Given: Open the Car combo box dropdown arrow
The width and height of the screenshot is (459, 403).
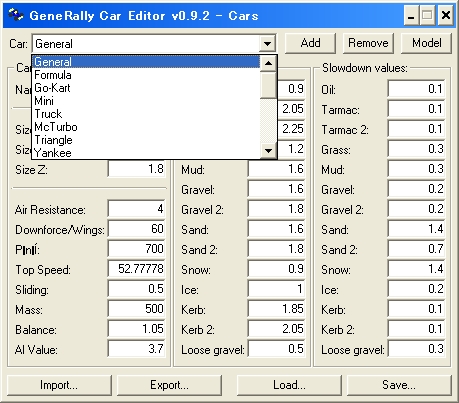Looking at the screenshot, I should pos(267,44).
